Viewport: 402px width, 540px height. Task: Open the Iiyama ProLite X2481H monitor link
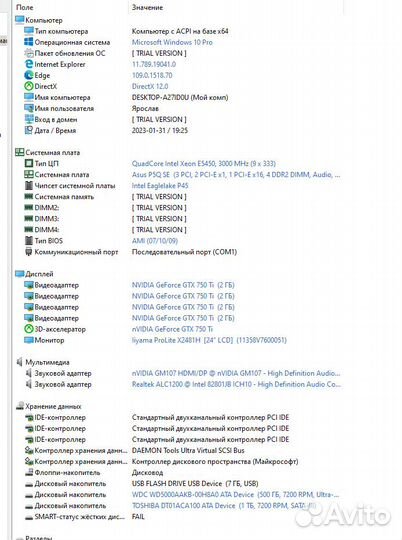click(x=209, y=340)
